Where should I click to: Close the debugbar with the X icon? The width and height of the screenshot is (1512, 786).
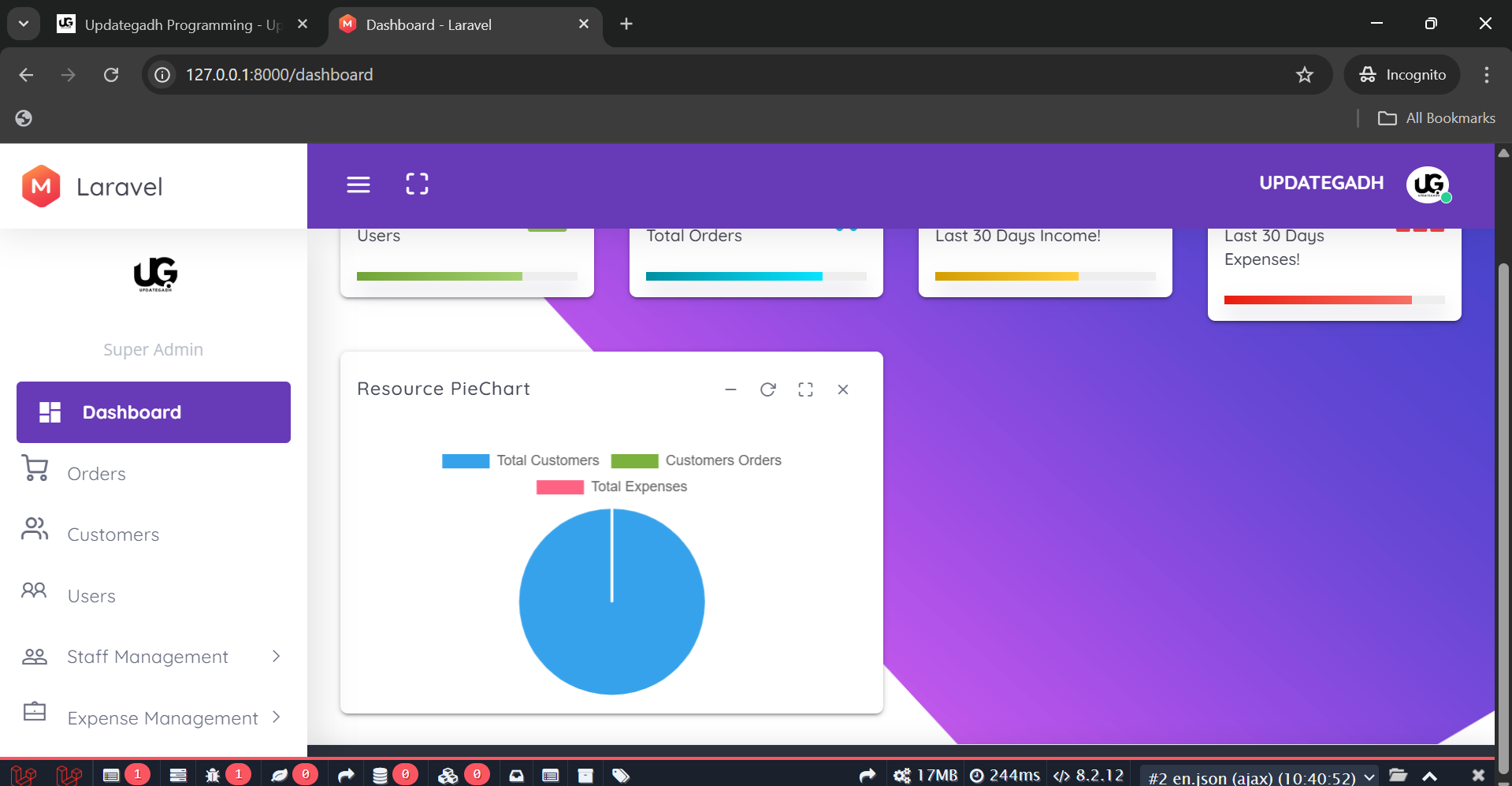pyautogui.click(x=1478, y=776)
